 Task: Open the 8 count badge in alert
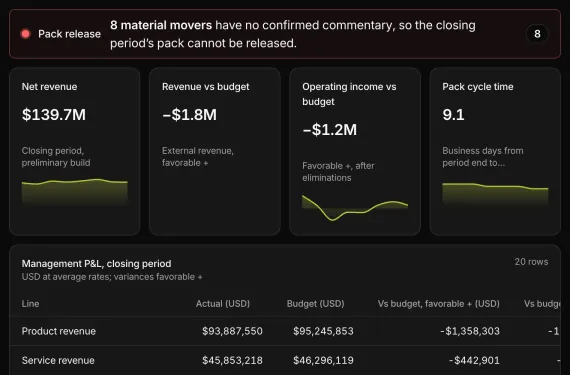click(537, 34)
